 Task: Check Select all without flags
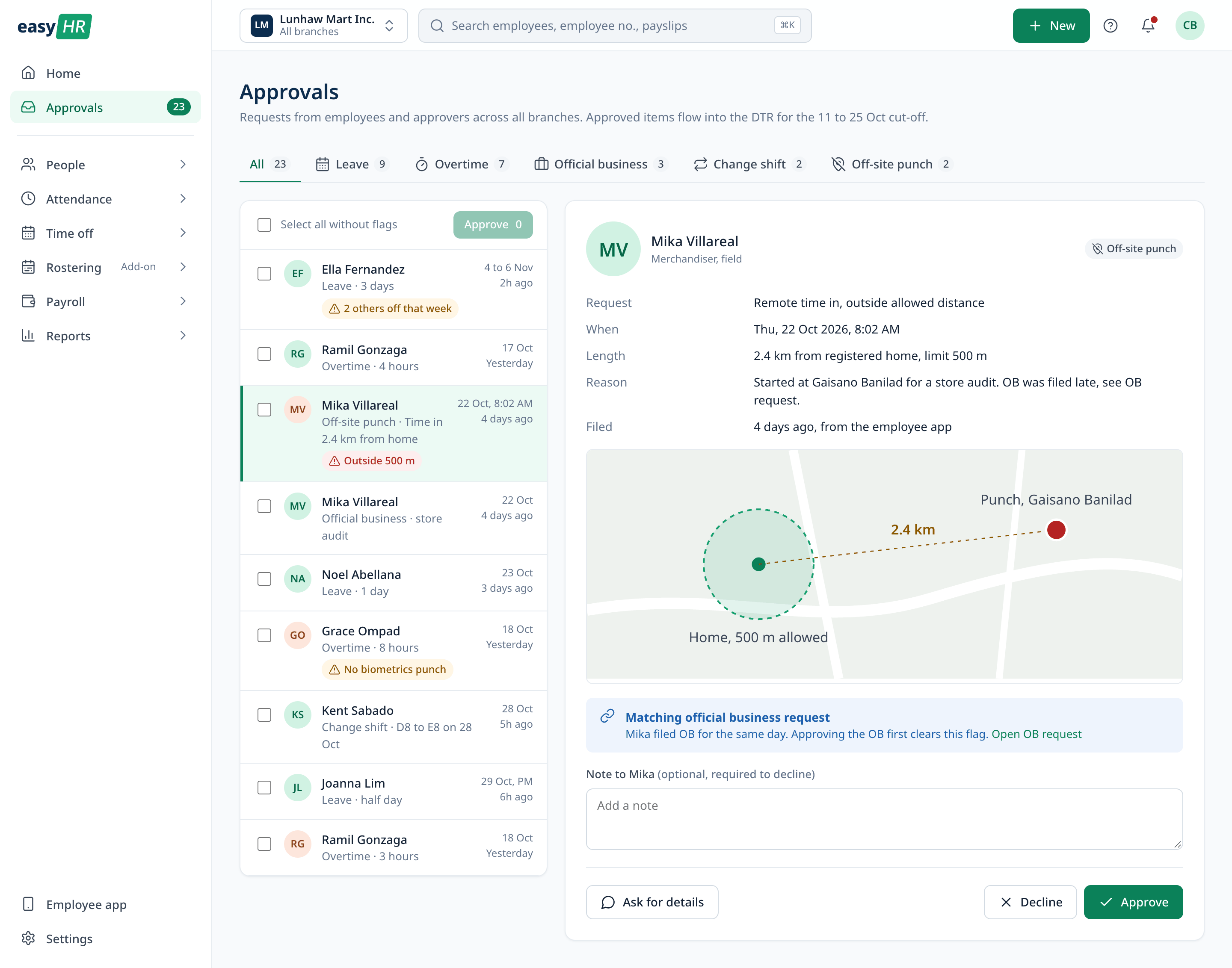pos(264,225)
